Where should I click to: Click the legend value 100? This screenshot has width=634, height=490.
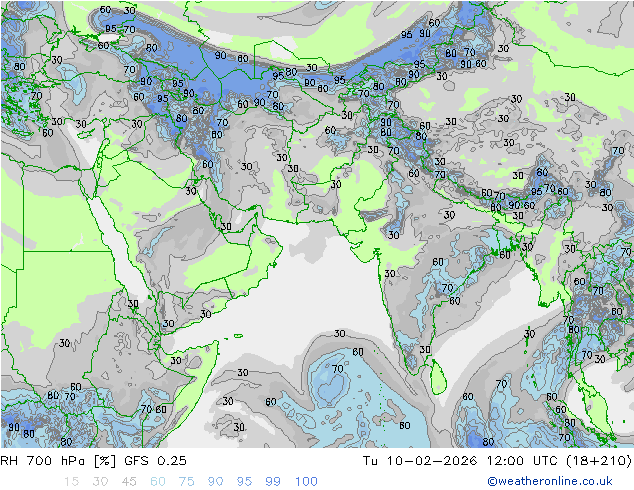pyautogui.click(x=306, y=481)
